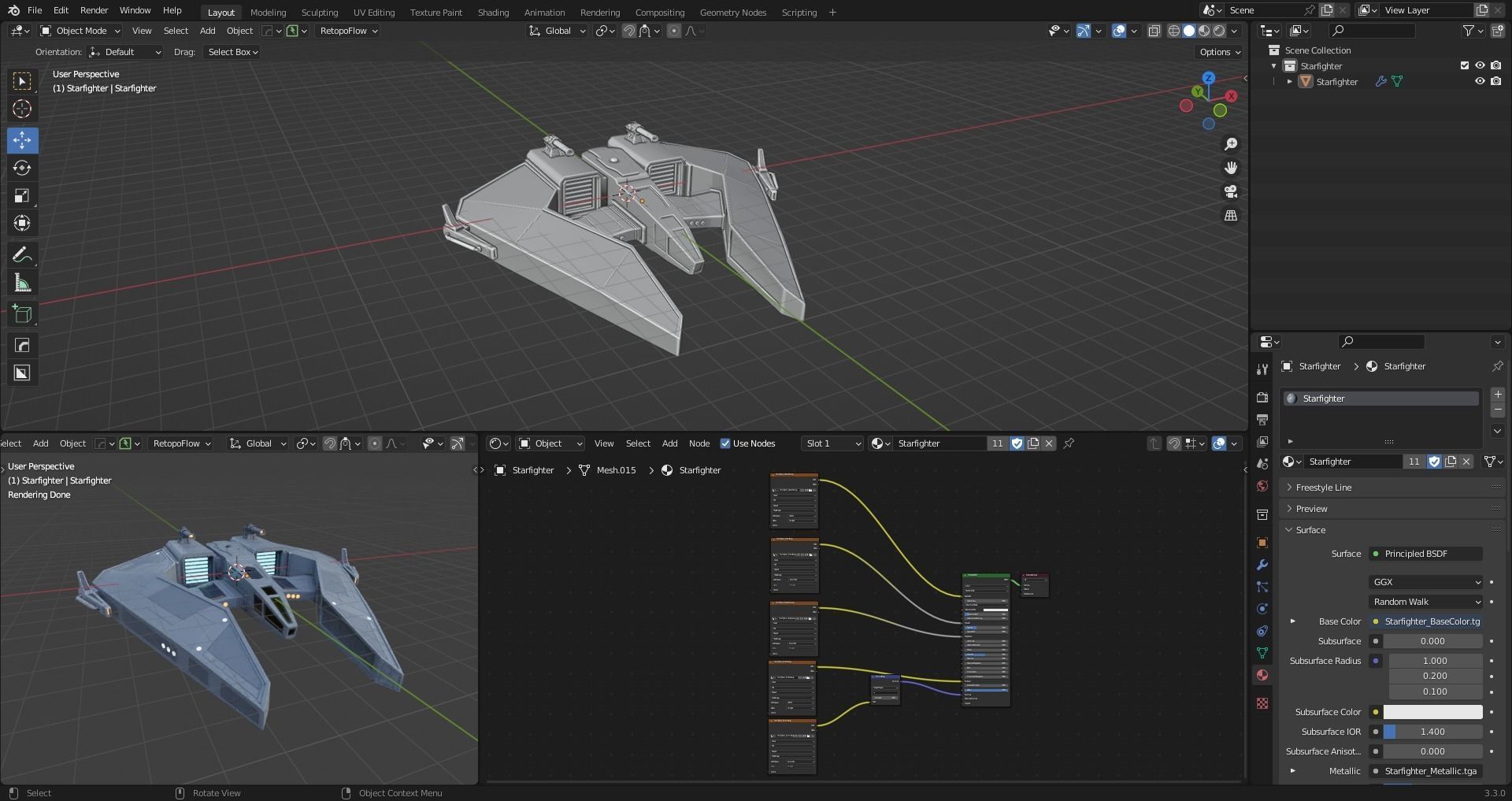Viewport: 1512px width, 801px height.
Task: Open the Render menu
Action: 94,10
